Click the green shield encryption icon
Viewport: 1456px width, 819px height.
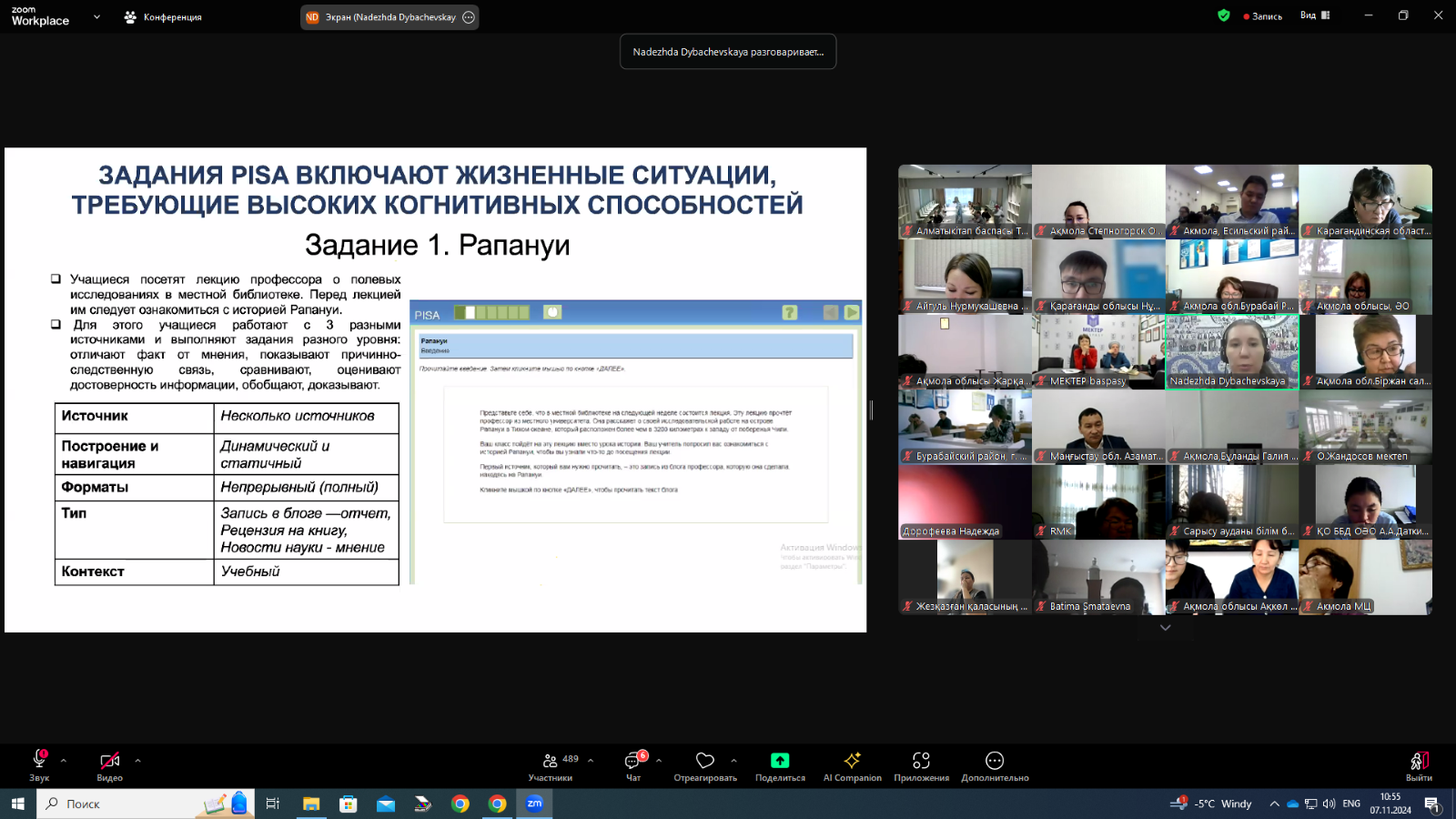[1224, 15]
